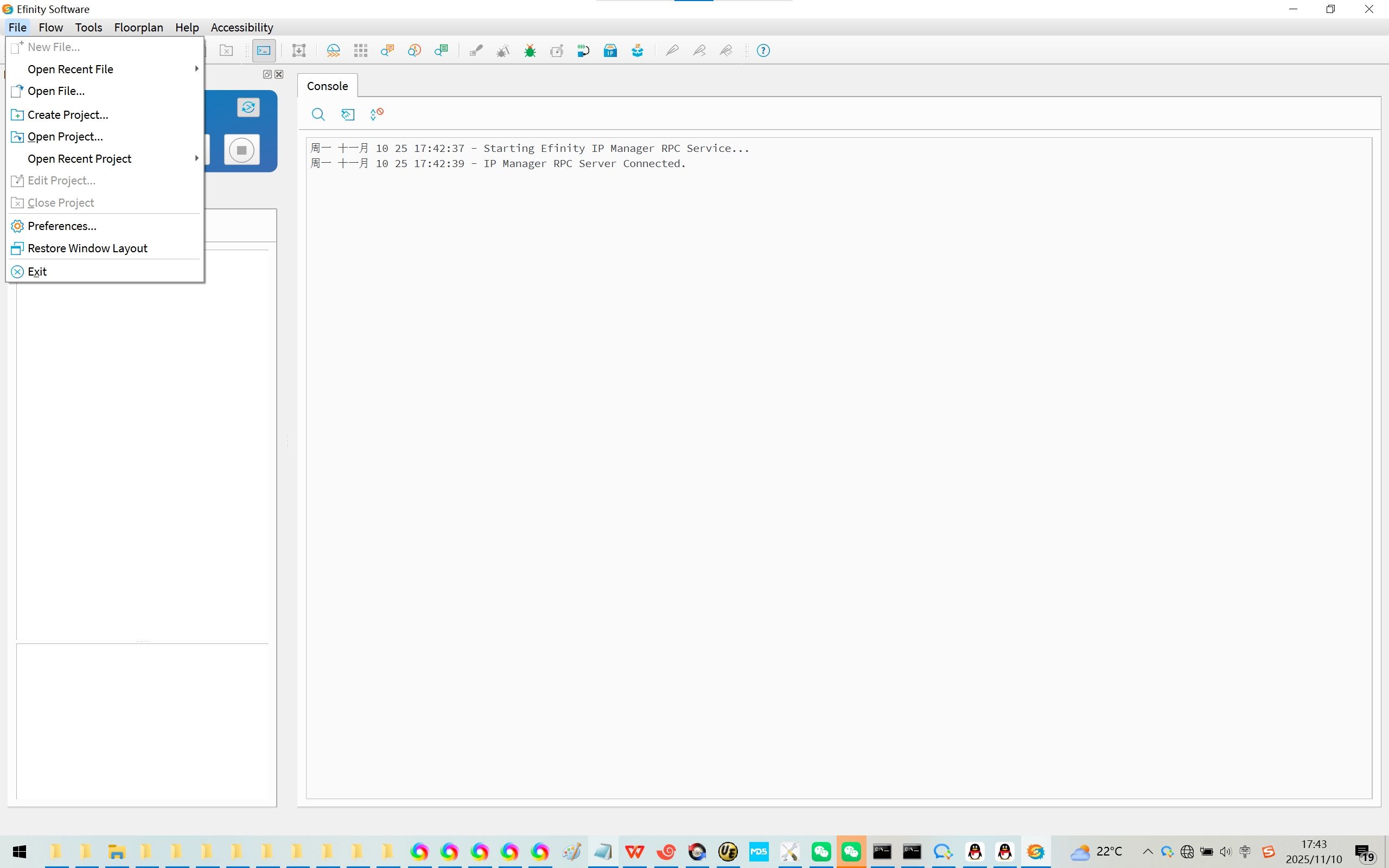Viewport: 1389px width, 868px height.
Task: Toggle console auto-scroll lock icon
Action: pos(377,114)
